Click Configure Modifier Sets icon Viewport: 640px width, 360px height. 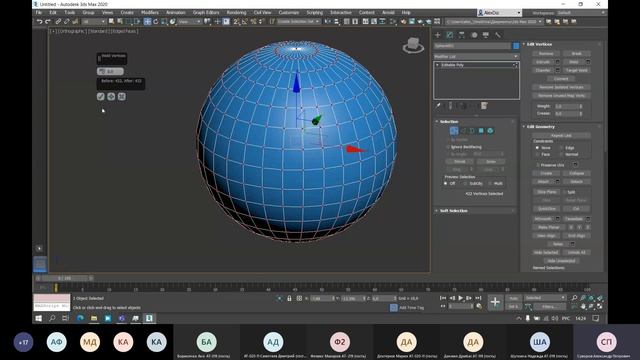[484, 106]
